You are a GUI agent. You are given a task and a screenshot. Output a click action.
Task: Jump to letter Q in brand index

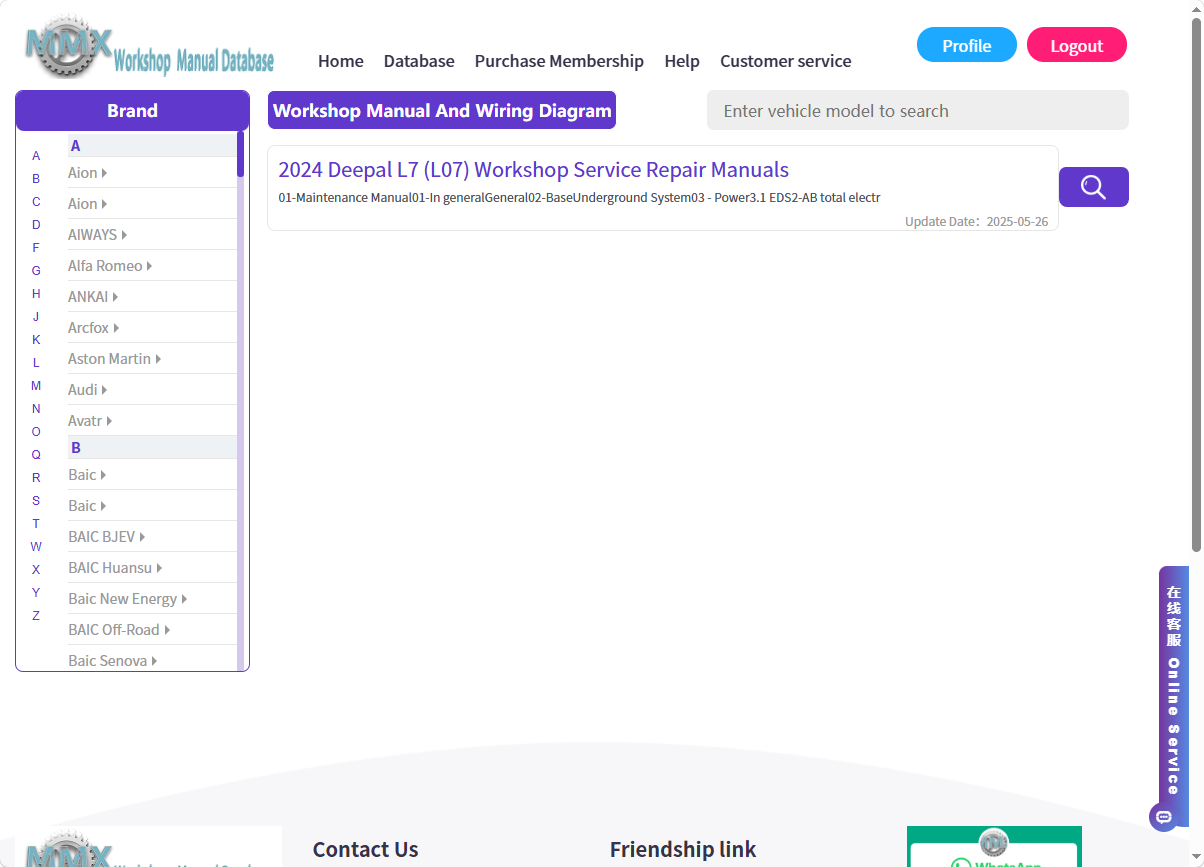[36, 455]
